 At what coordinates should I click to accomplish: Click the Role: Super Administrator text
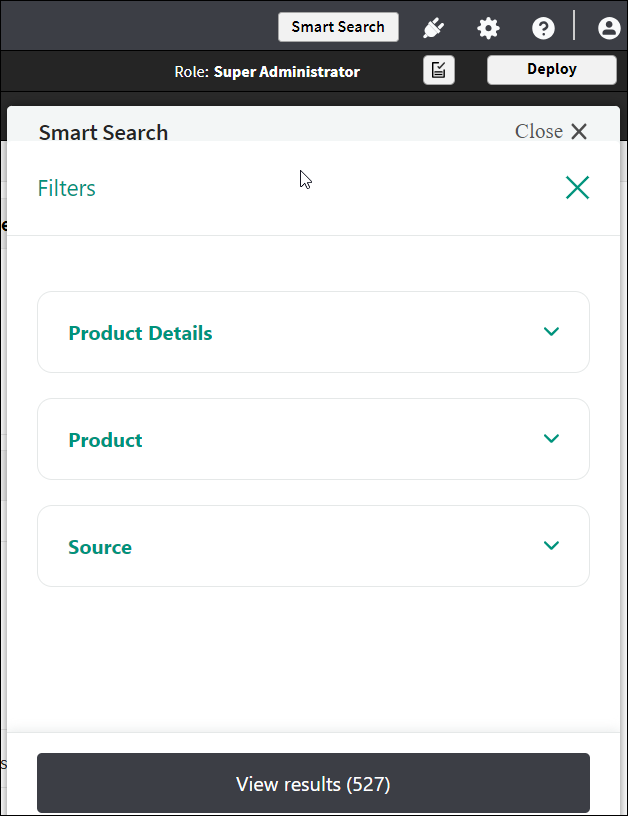point(267,71)
